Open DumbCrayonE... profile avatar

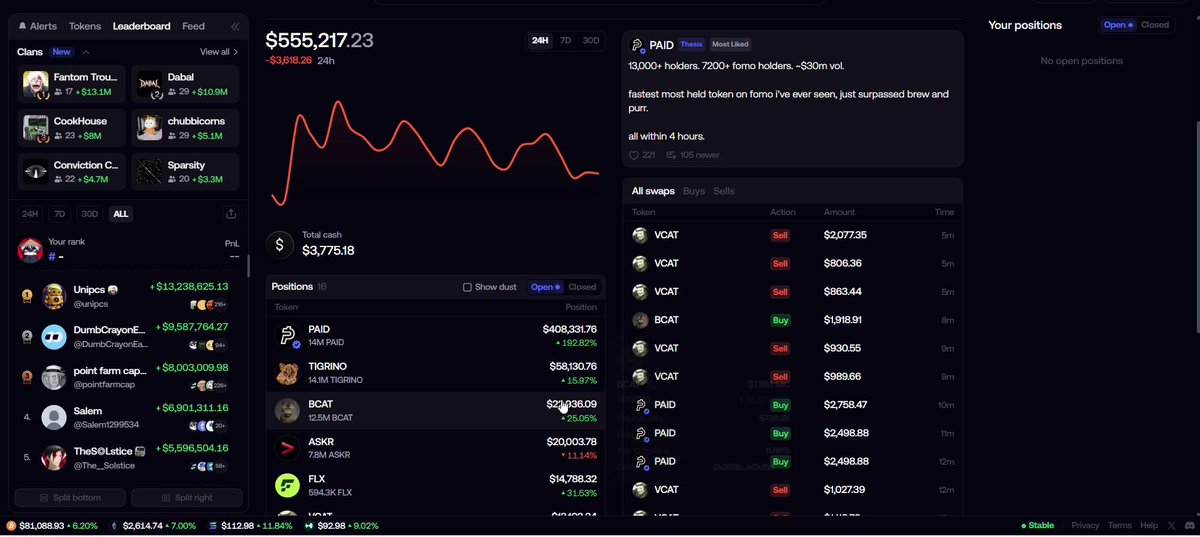(x=54, y=337)
